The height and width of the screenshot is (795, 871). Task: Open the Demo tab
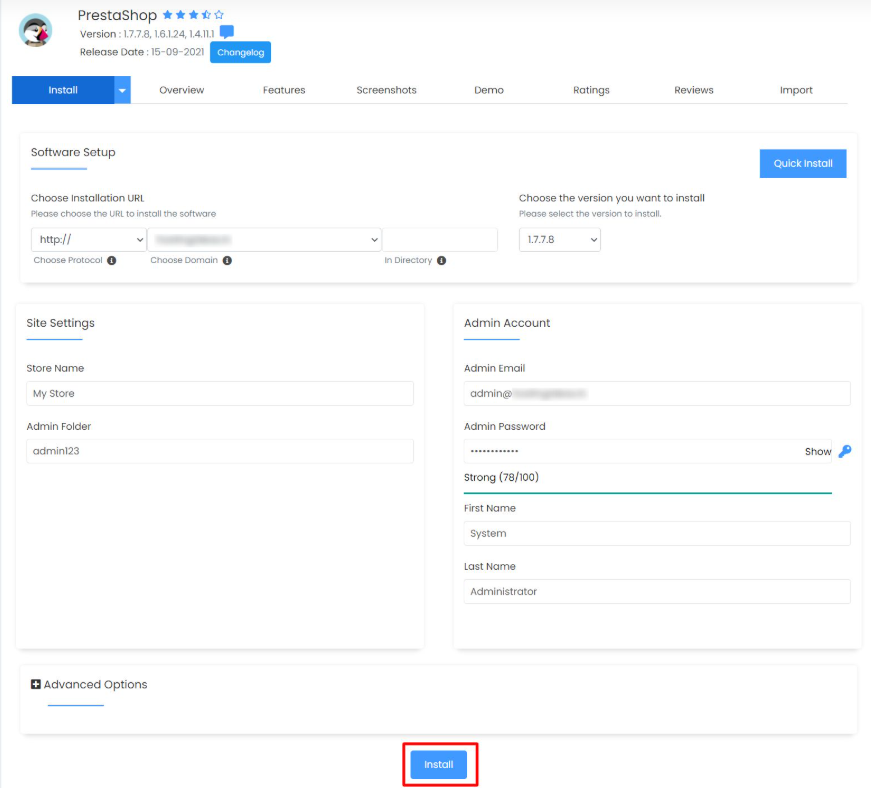click(488, 90)
